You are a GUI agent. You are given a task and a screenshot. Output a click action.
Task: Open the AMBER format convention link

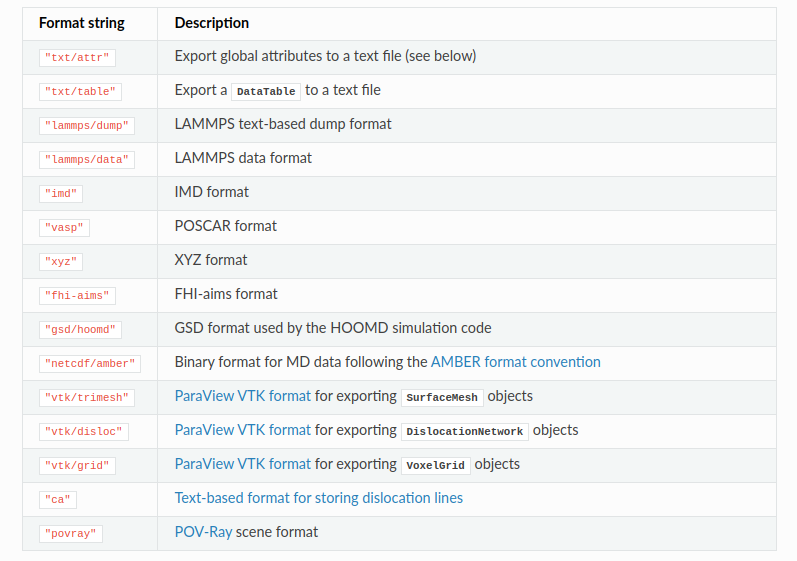515,362
